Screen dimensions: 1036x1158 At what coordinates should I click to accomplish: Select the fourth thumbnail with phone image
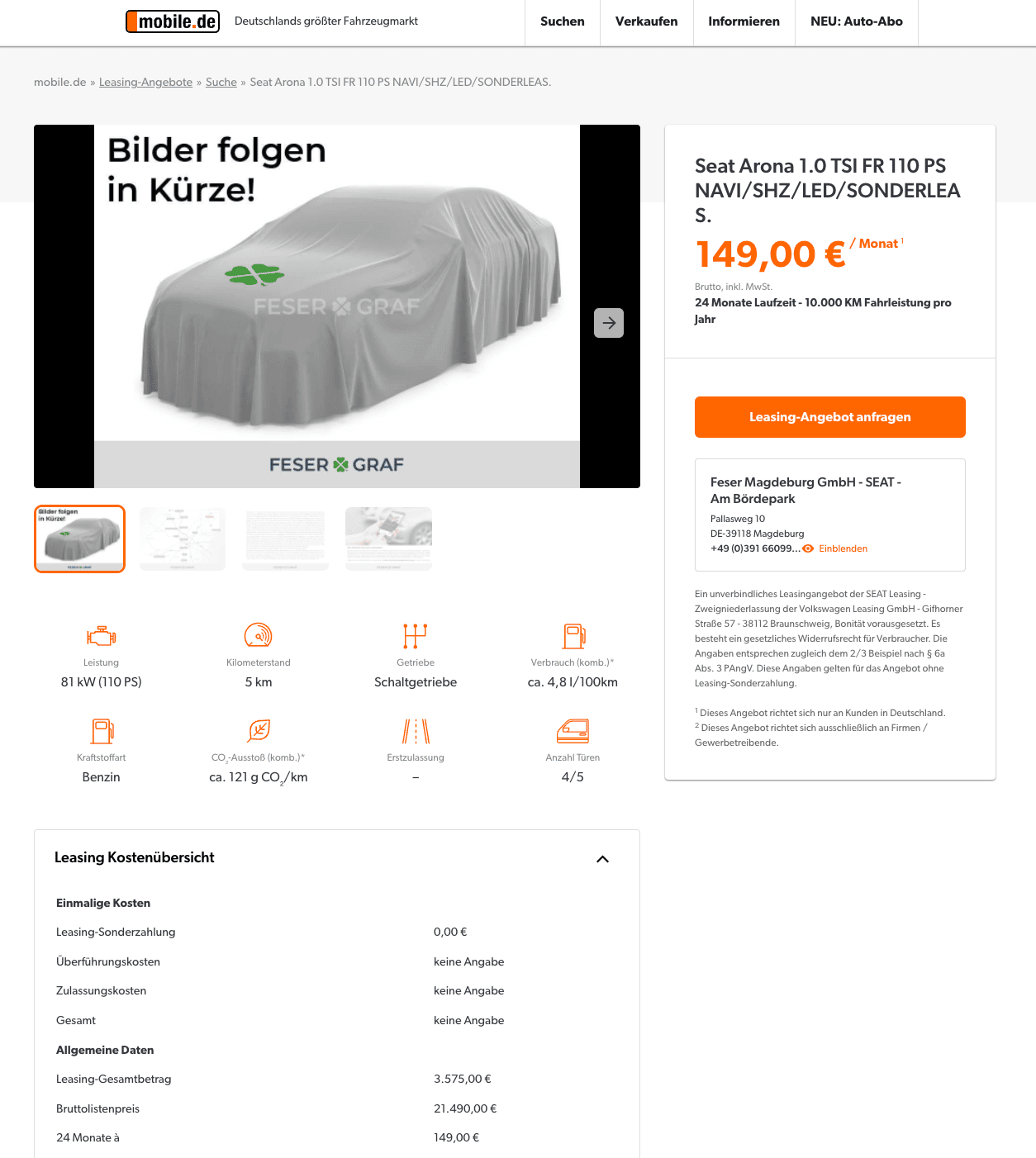[x=388, y=539]
